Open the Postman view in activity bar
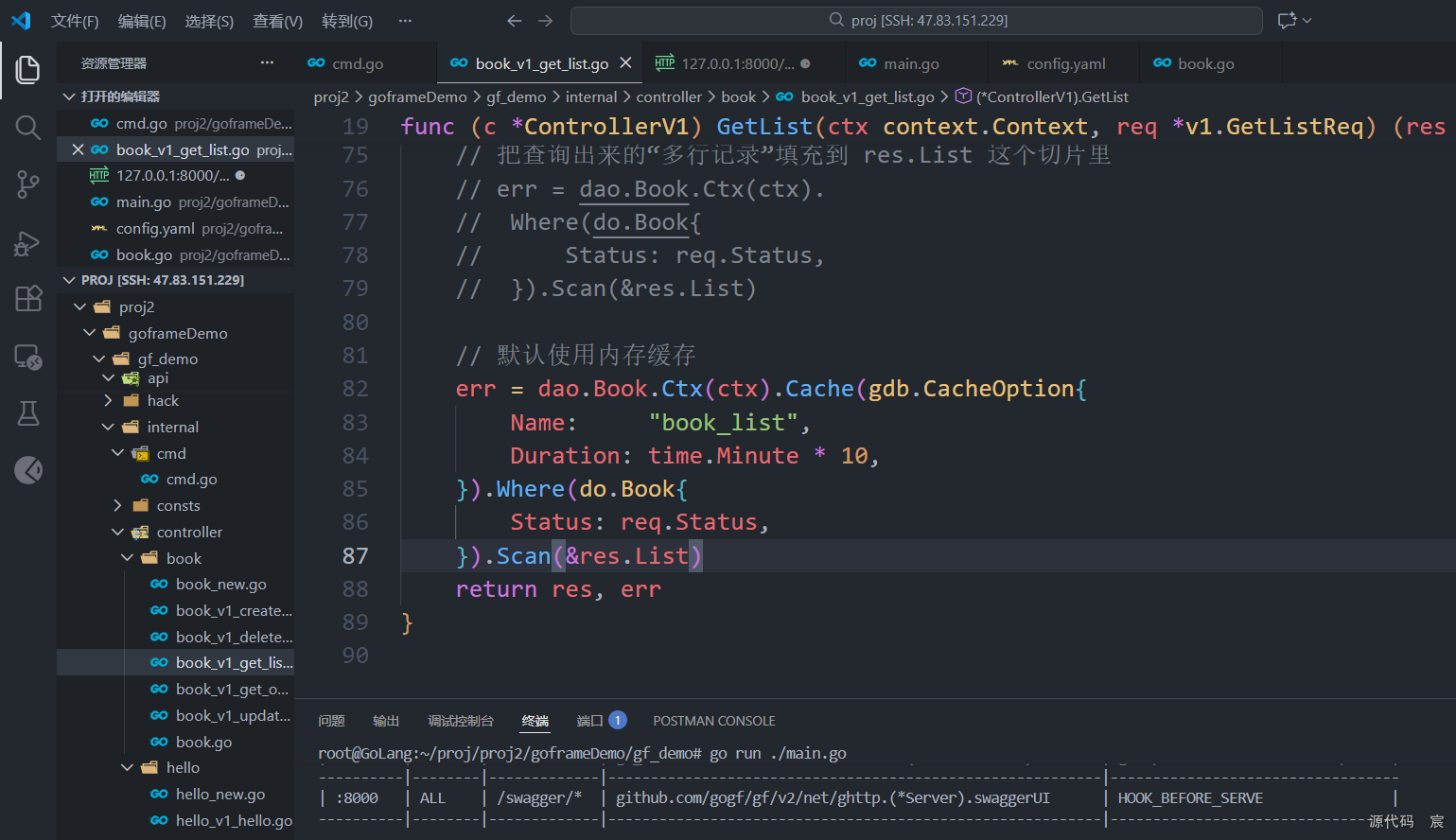Viewport: 1456px width, 840px height. coord(28,470)
